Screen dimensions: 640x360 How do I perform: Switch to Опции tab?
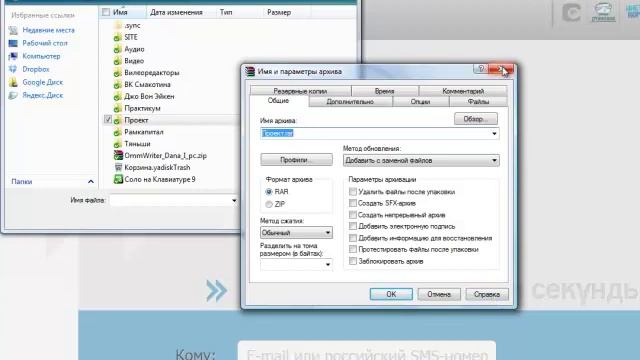pyautogui.click(x=420, y=102)
